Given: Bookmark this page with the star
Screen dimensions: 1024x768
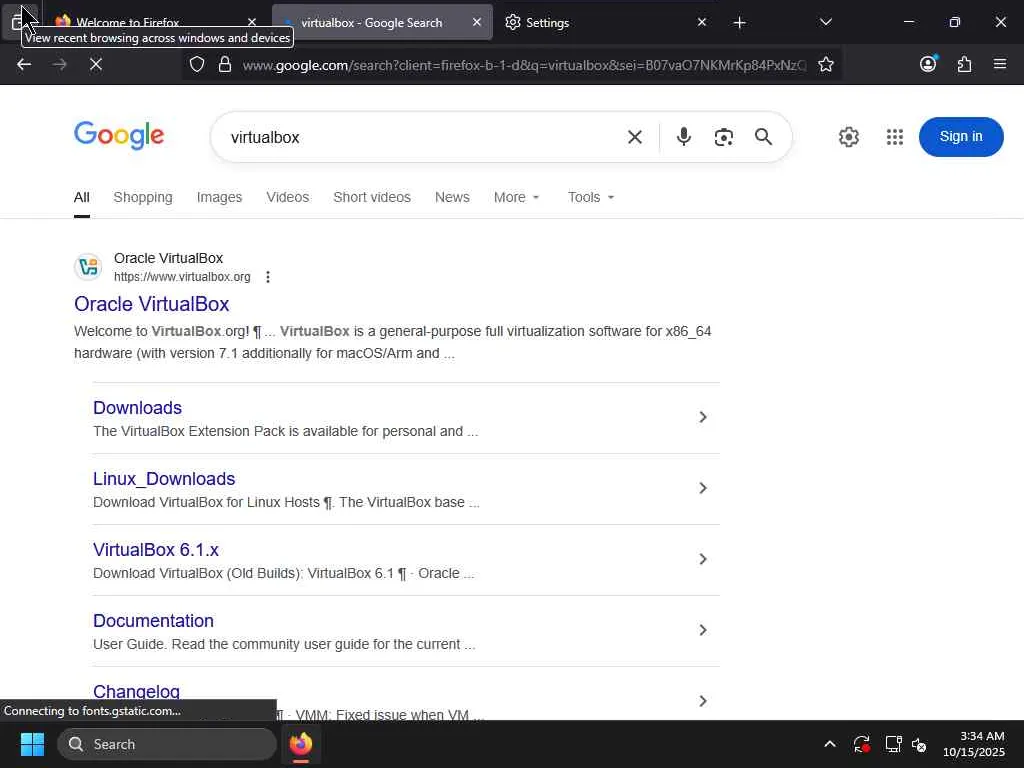Looking at the screenshot, I should [825, 65].
